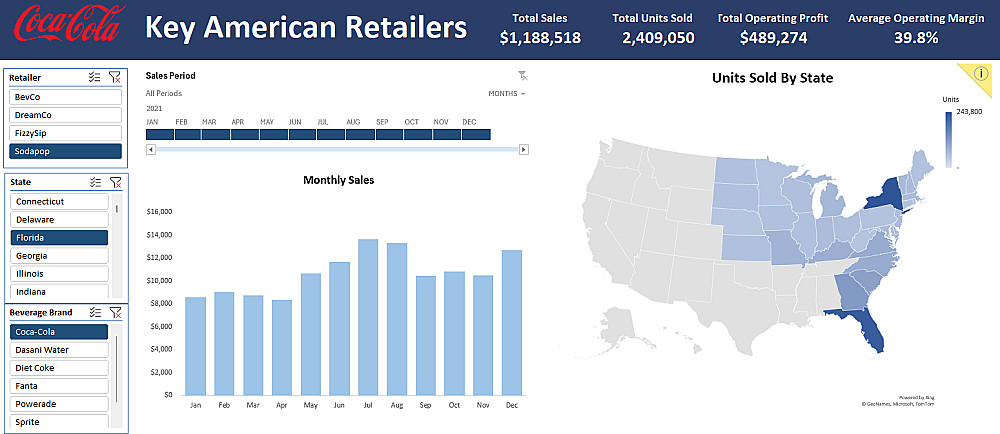Click the timeline right scroll arrow

pos(523,149)
